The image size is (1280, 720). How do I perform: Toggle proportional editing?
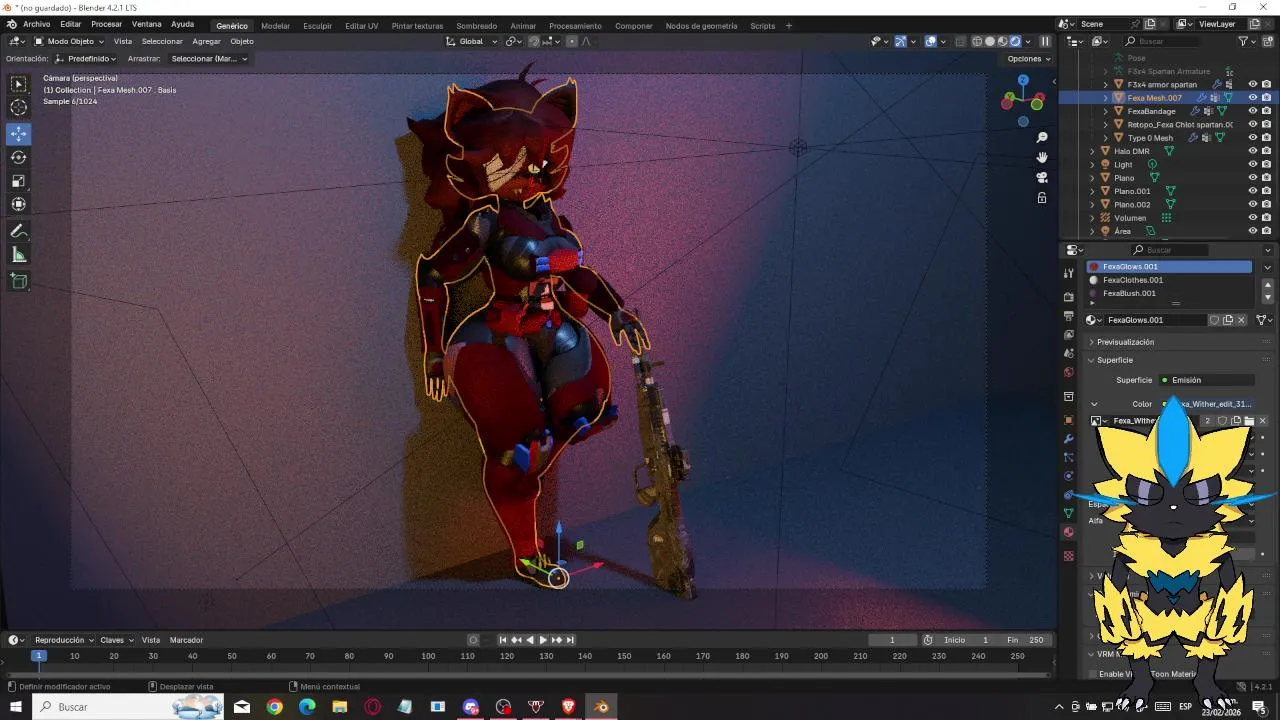572,41
